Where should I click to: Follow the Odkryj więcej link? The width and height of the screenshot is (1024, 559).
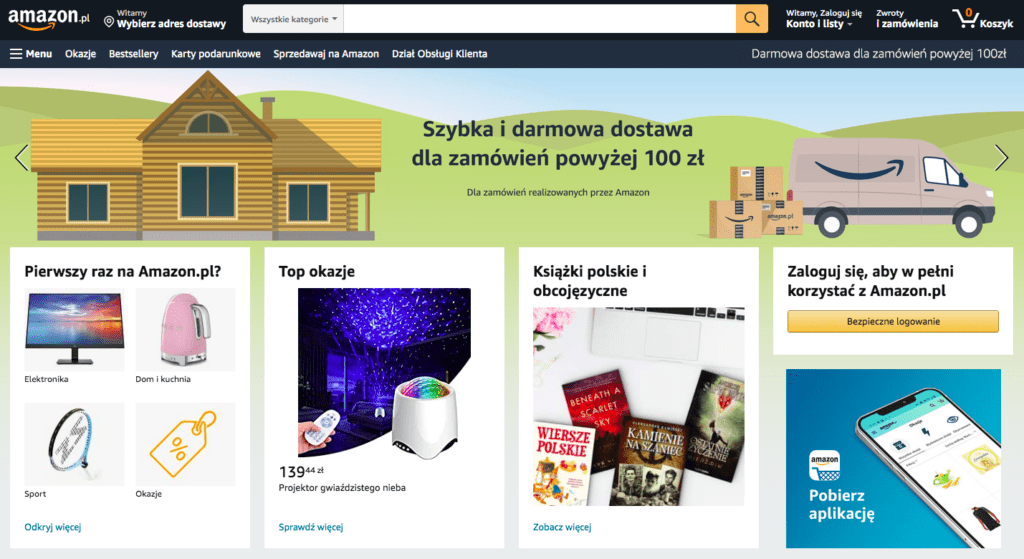(53, 527)
